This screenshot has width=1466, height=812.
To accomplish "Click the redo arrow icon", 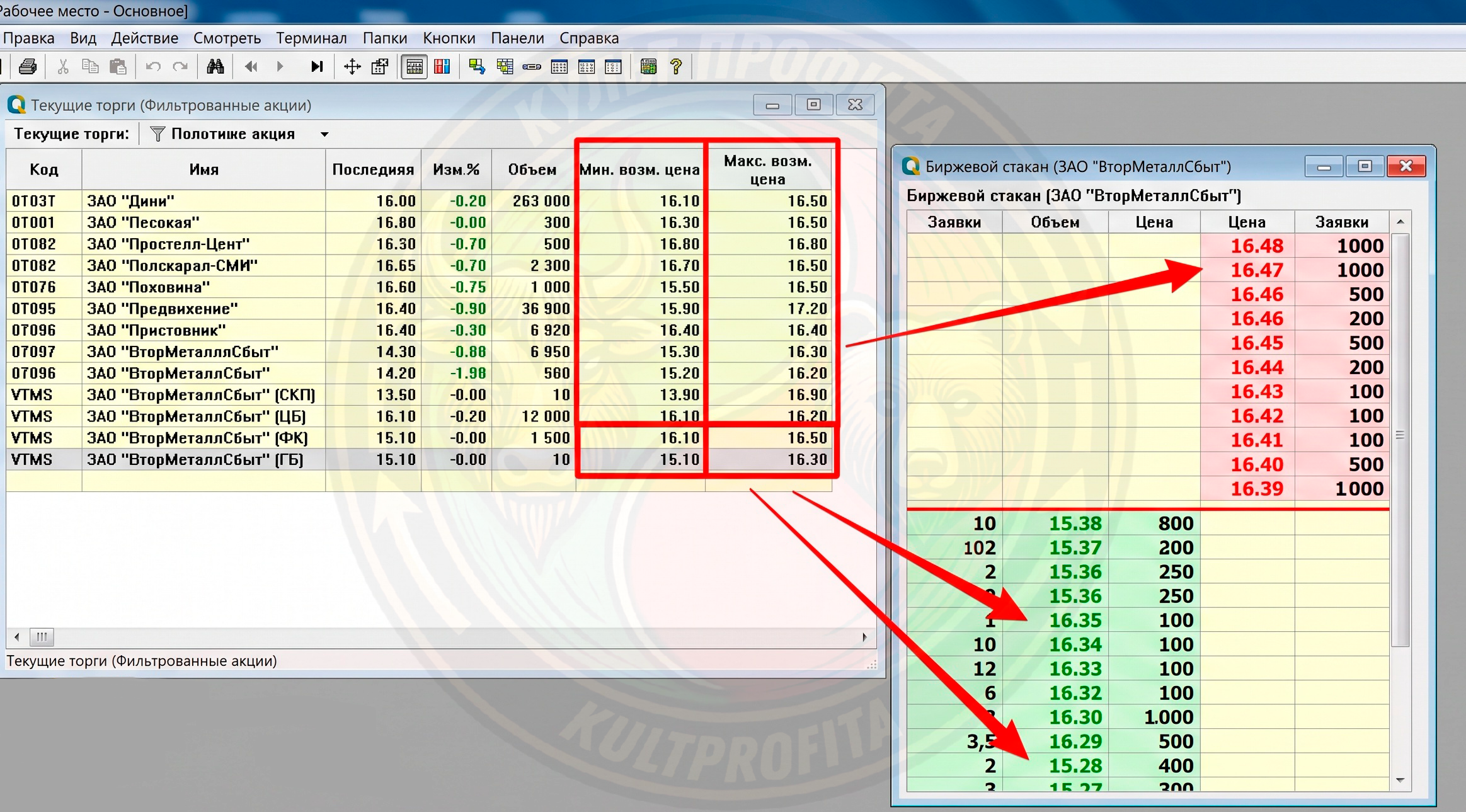I will [180, 66].
